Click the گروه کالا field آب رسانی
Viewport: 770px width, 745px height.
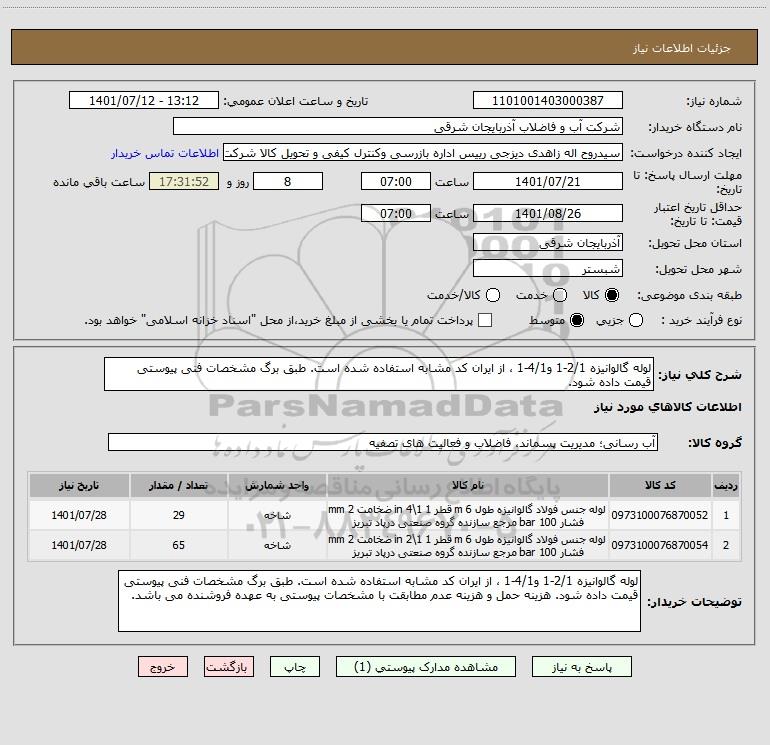(383, 442)
